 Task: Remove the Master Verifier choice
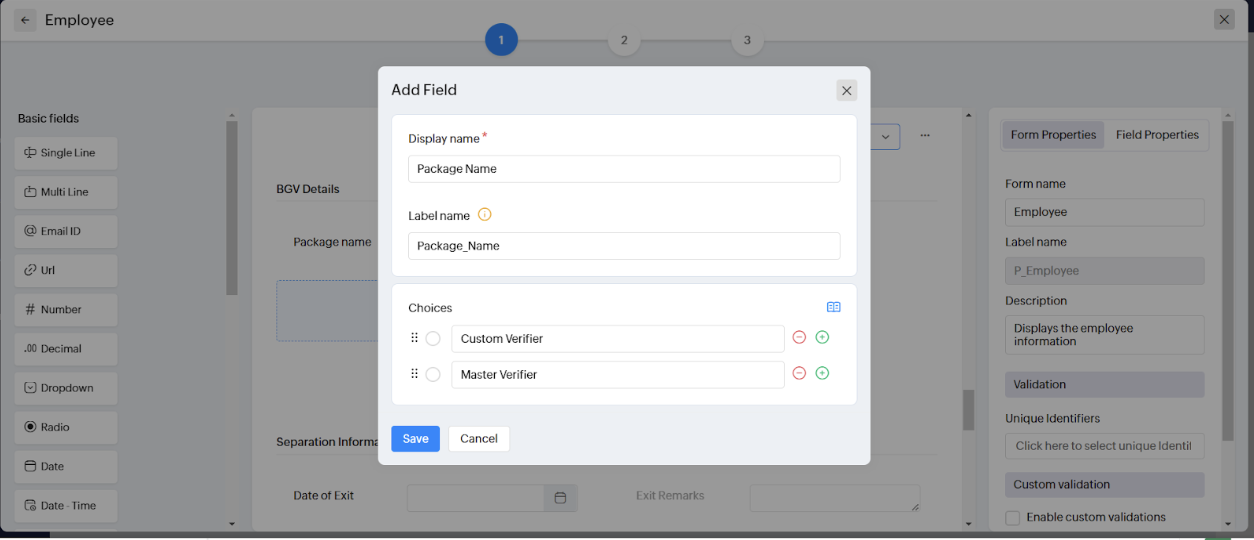point(799,374)
